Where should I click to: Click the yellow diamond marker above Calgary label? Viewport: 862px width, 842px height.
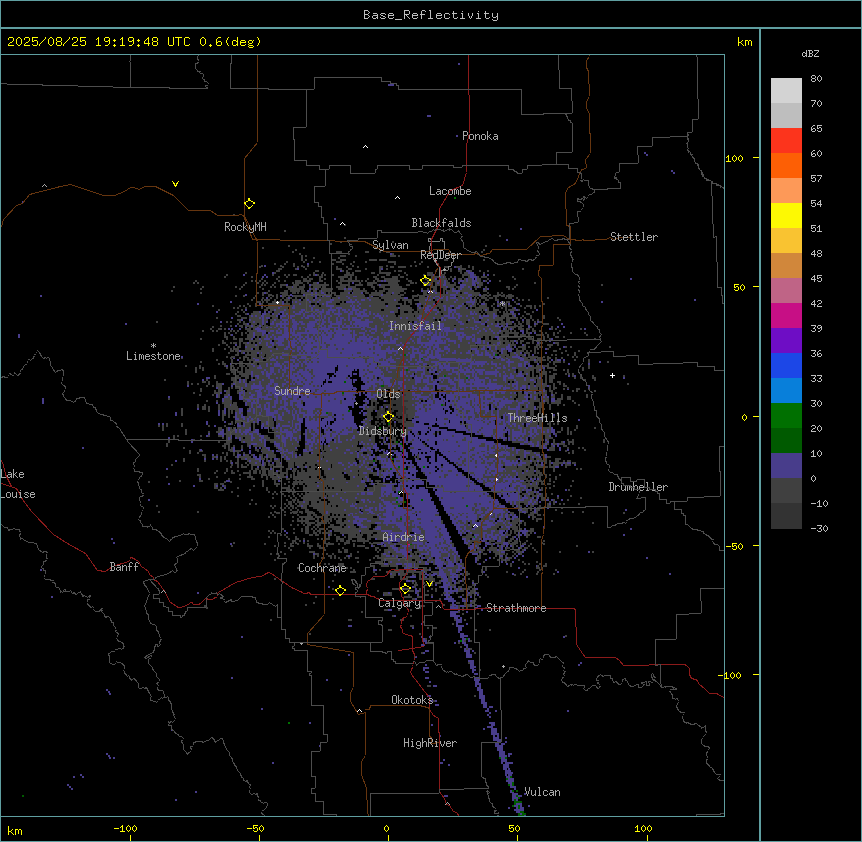coord(405,589)
